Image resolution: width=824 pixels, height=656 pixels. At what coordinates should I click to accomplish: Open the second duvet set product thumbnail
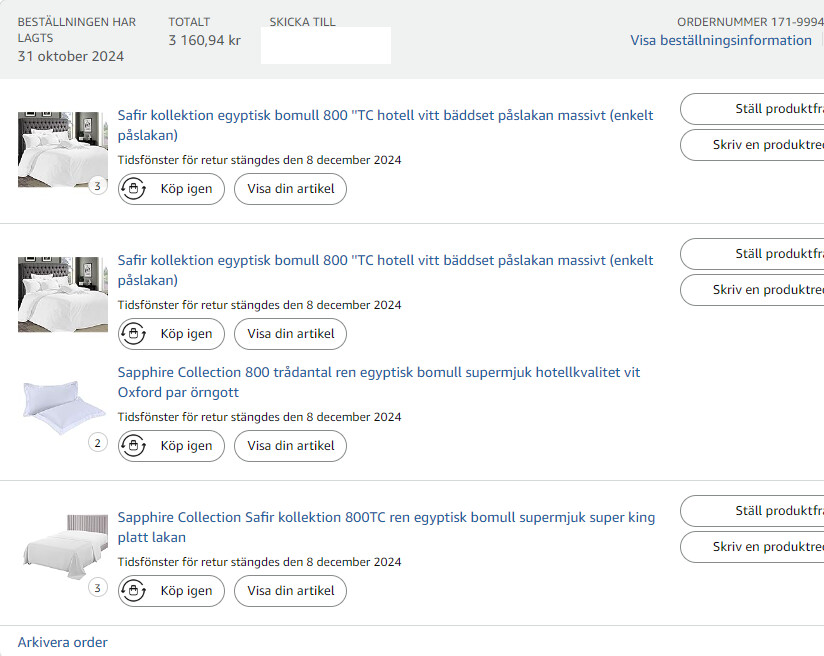(63, 294)
